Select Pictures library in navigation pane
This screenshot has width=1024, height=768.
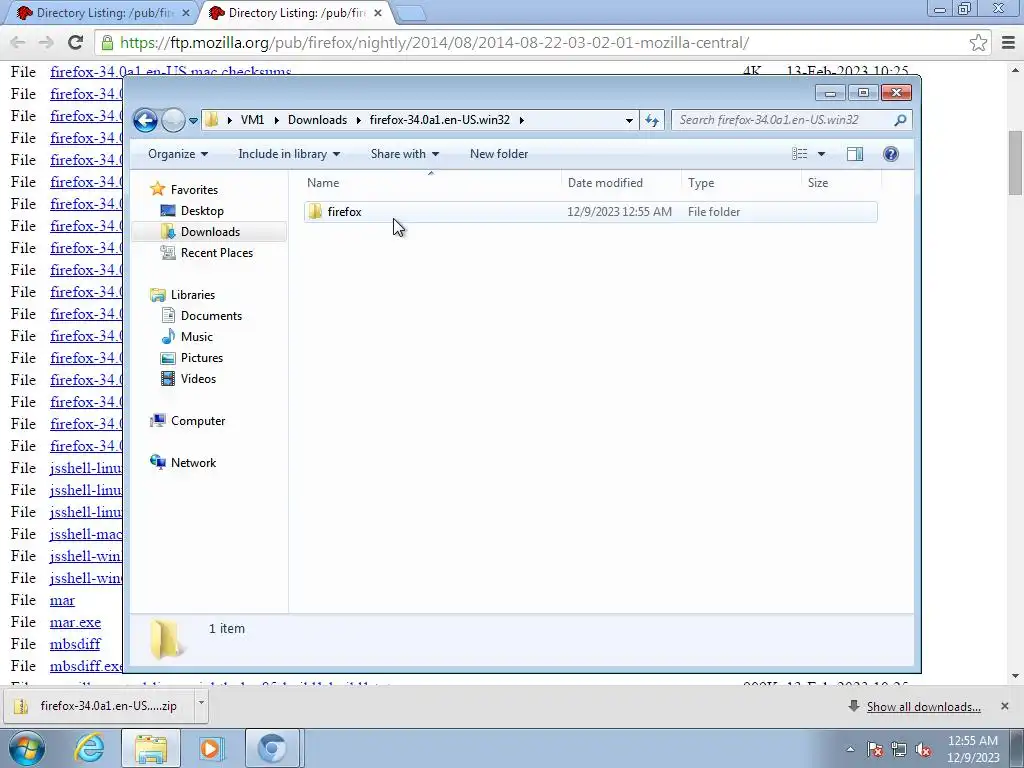coord(202,358)
